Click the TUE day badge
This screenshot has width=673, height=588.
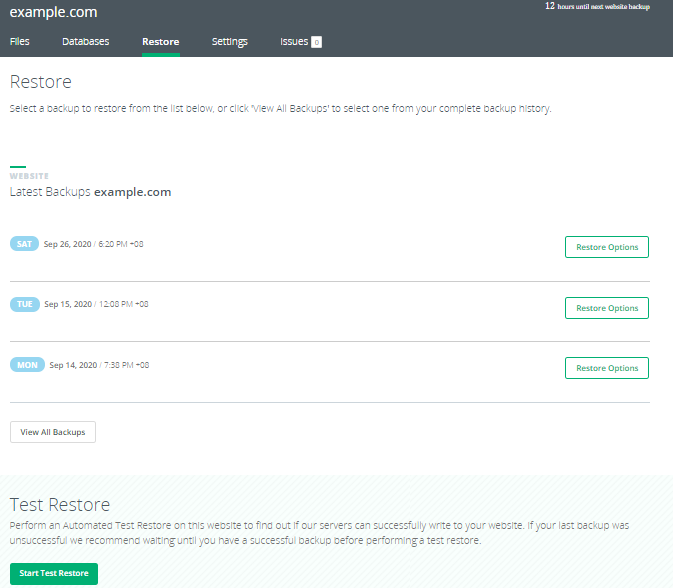click(x=24, y=304)
